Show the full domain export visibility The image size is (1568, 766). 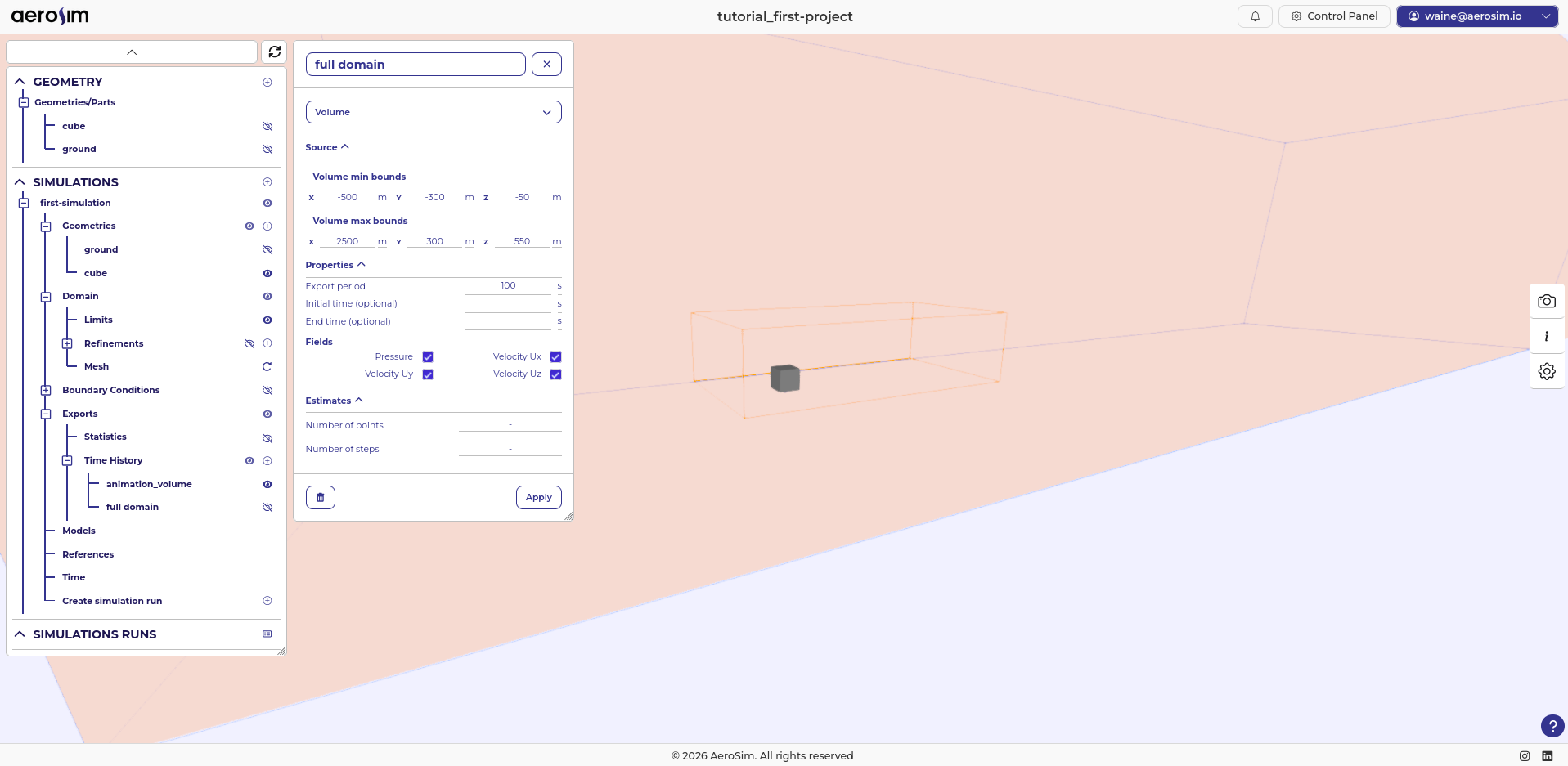point(267,508)
